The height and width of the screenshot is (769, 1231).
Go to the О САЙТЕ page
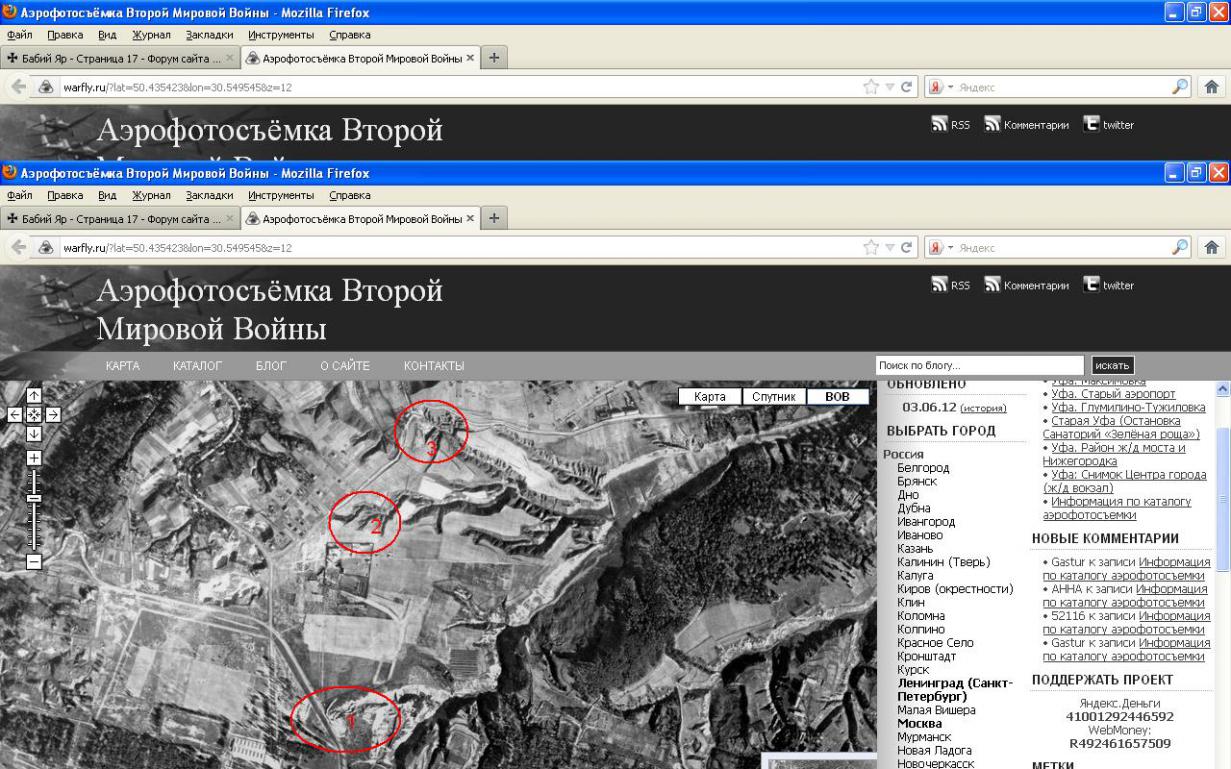[345, 366]
